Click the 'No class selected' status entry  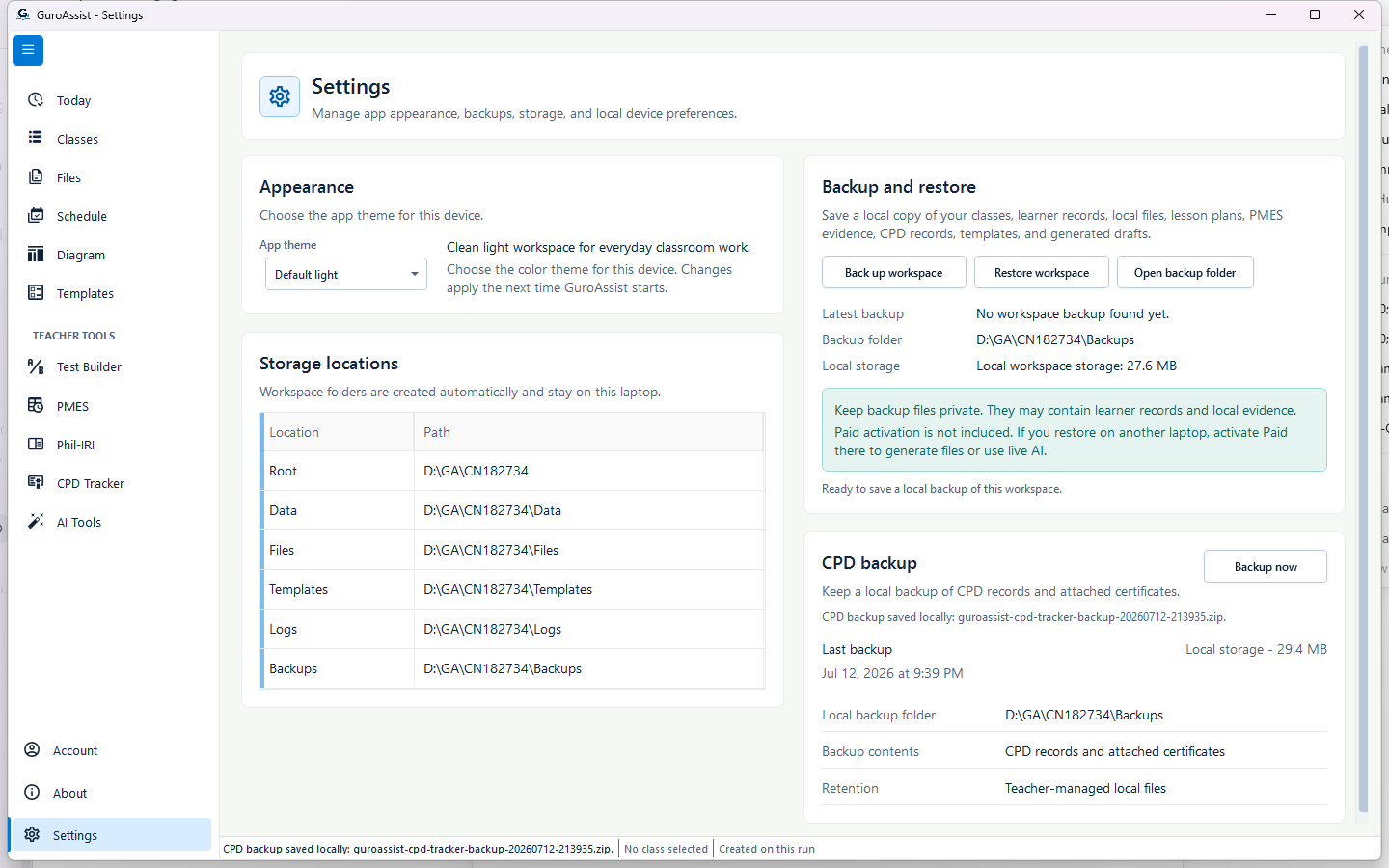[x=666, y=849]
